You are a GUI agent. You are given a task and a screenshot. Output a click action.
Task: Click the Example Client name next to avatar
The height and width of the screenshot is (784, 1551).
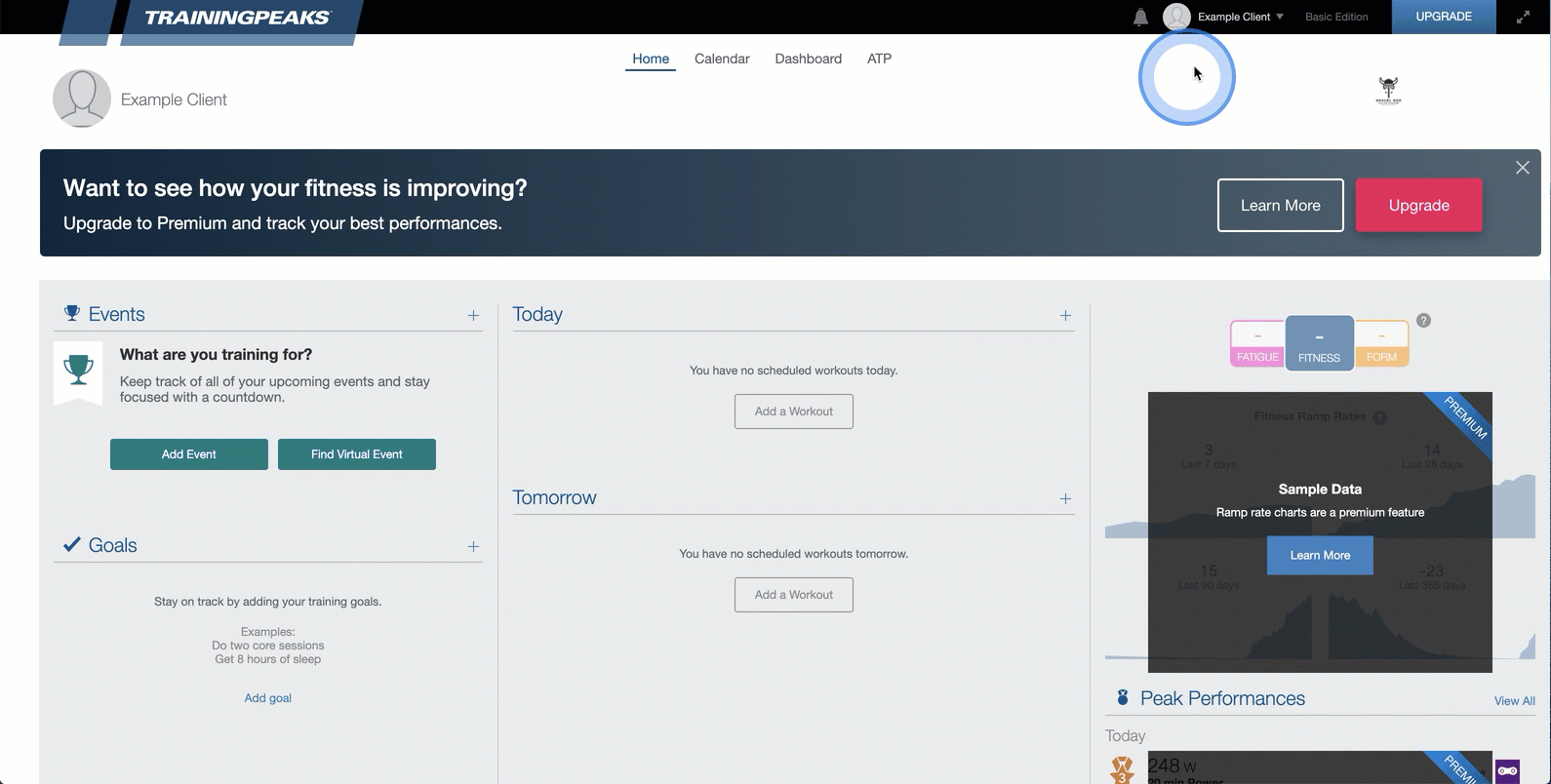click(x=174, y=99)
